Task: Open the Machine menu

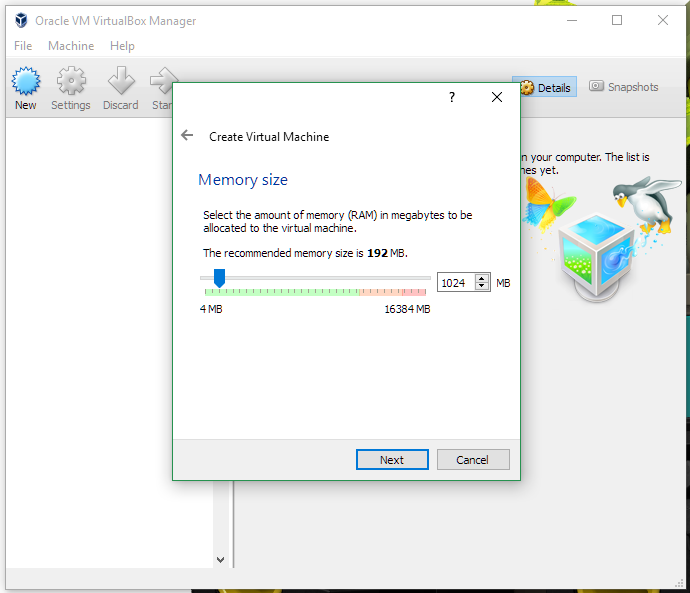Action: click(x=71, y=46)
